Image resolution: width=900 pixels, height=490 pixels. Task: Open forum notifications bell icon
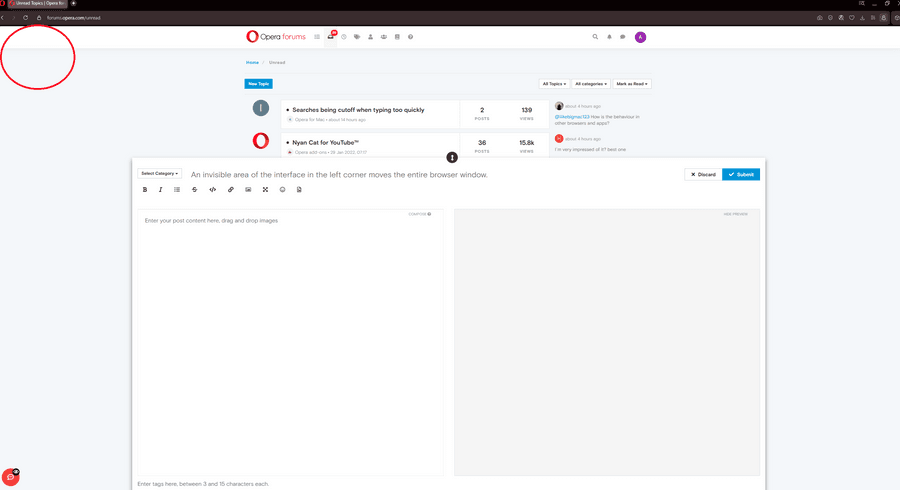click(610, 37)
